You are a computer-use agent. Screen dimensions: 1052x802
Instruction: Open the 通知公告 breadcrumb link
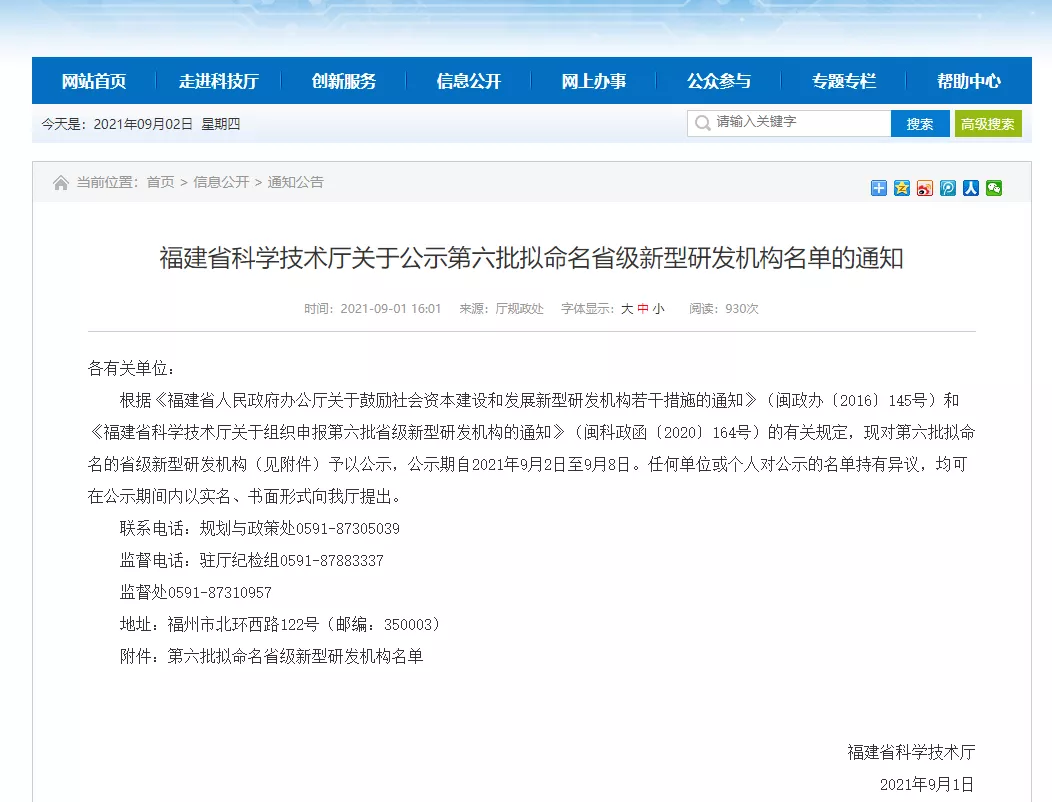click(x=295, y=183)
